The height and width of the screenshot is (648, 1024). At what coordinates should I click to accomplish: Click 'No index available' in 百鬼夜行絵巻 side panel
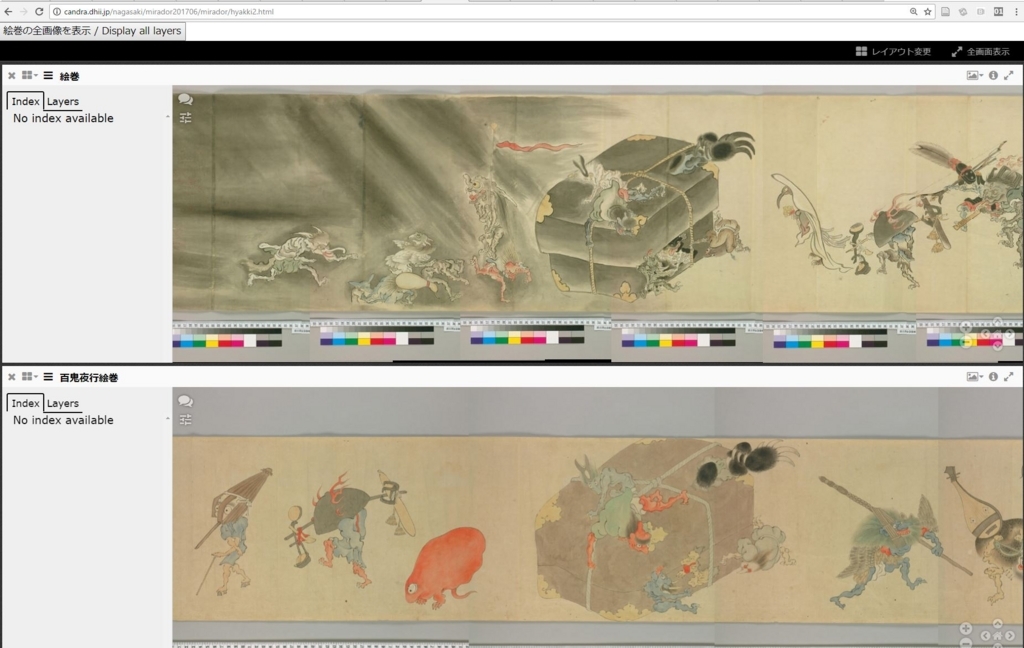click(x=63, y=420)
